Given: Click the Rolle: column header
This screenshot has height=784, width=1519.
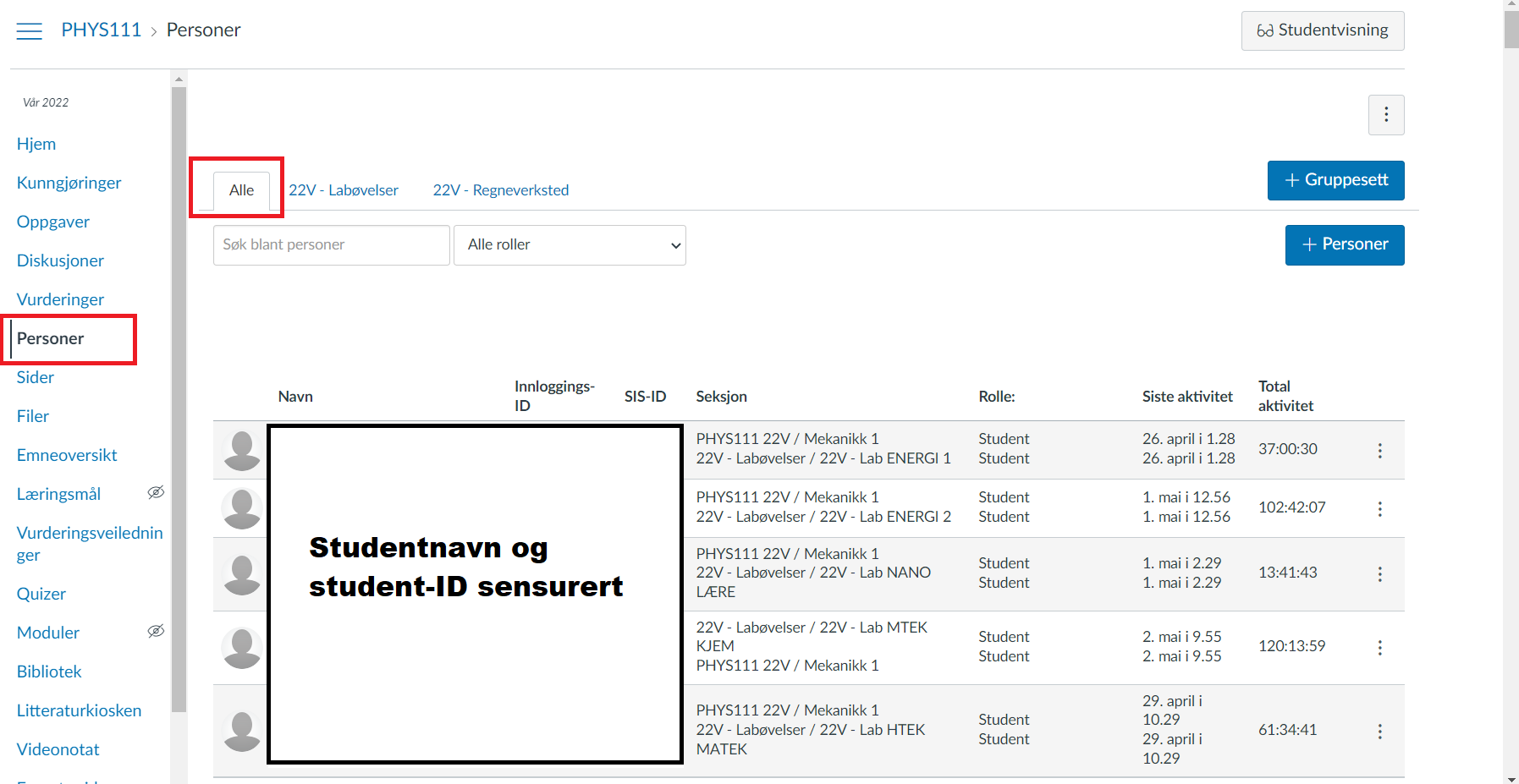Looking at the screenshot, I should pyautogui.click(x=997, y=397).
